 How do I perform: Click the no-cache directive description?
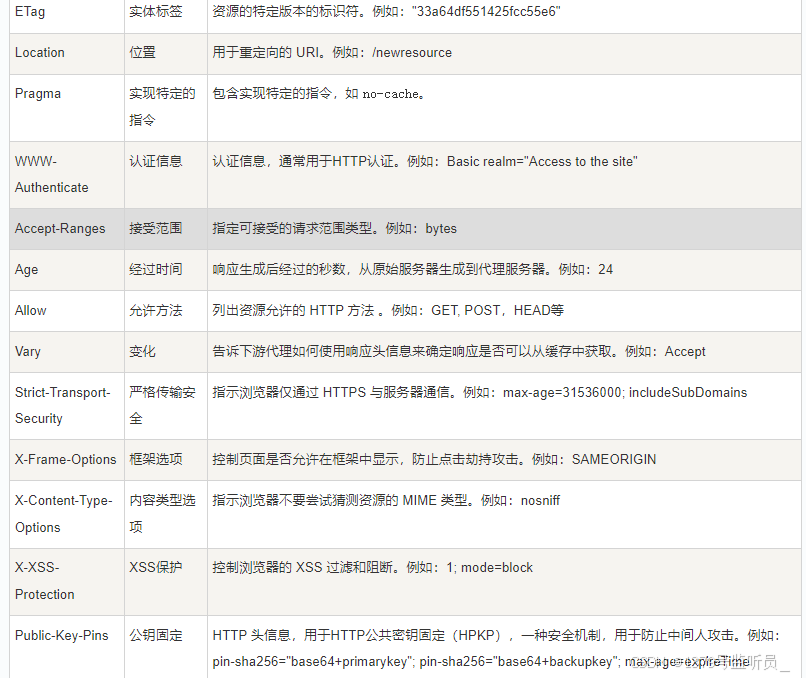point(504,108)
